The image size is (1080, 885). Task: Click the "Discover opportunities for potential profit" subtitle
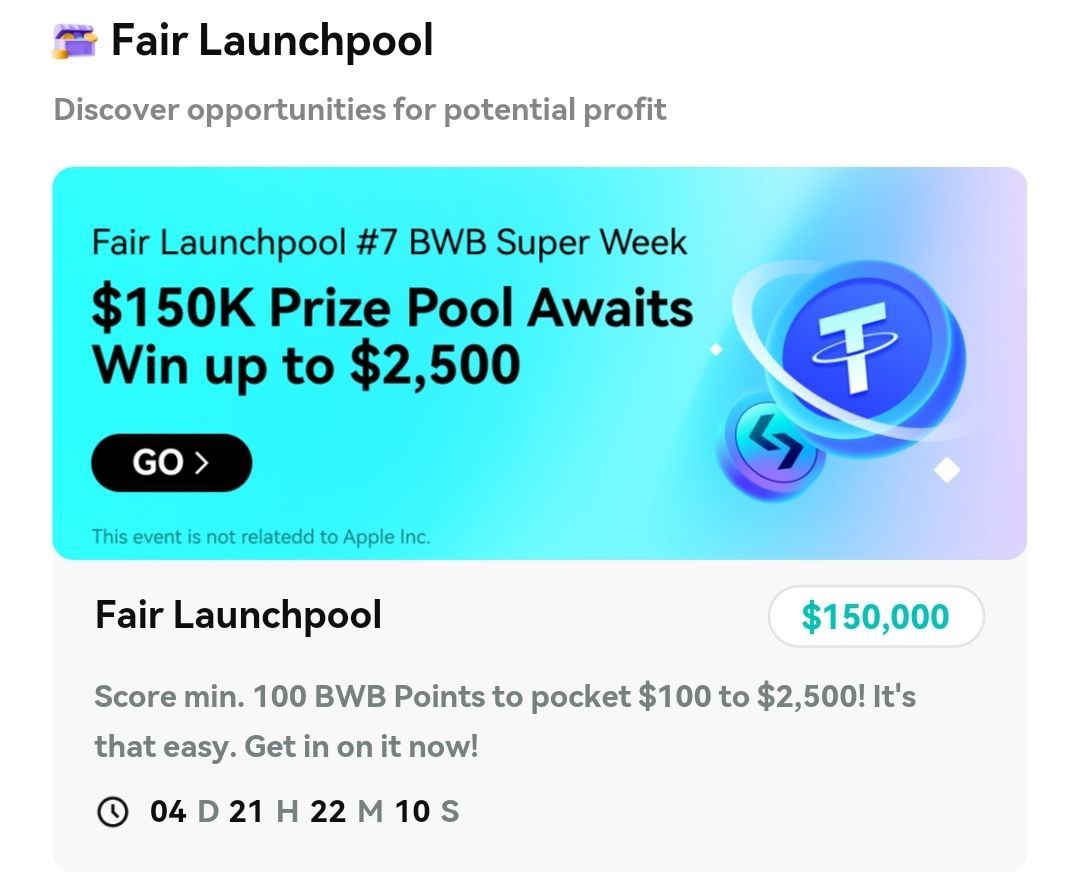coord(360,109)
